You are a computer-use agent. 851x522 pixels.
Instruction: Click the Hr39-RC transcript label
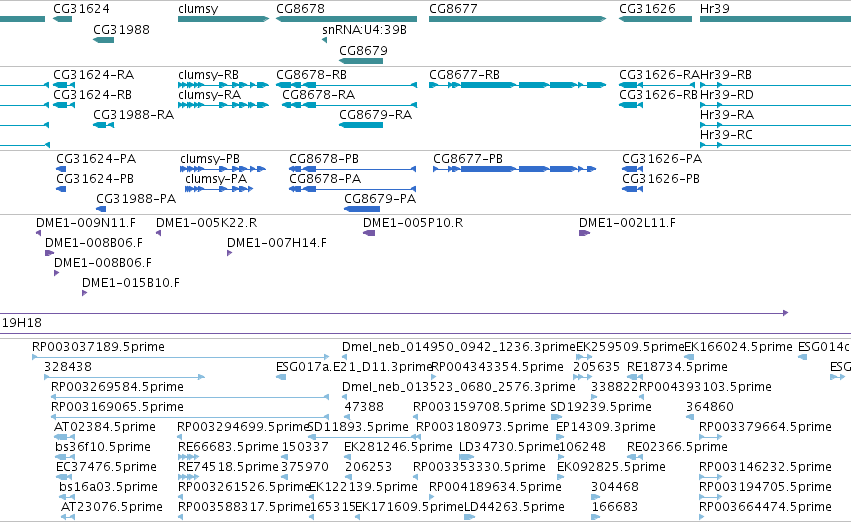point(726,135)
